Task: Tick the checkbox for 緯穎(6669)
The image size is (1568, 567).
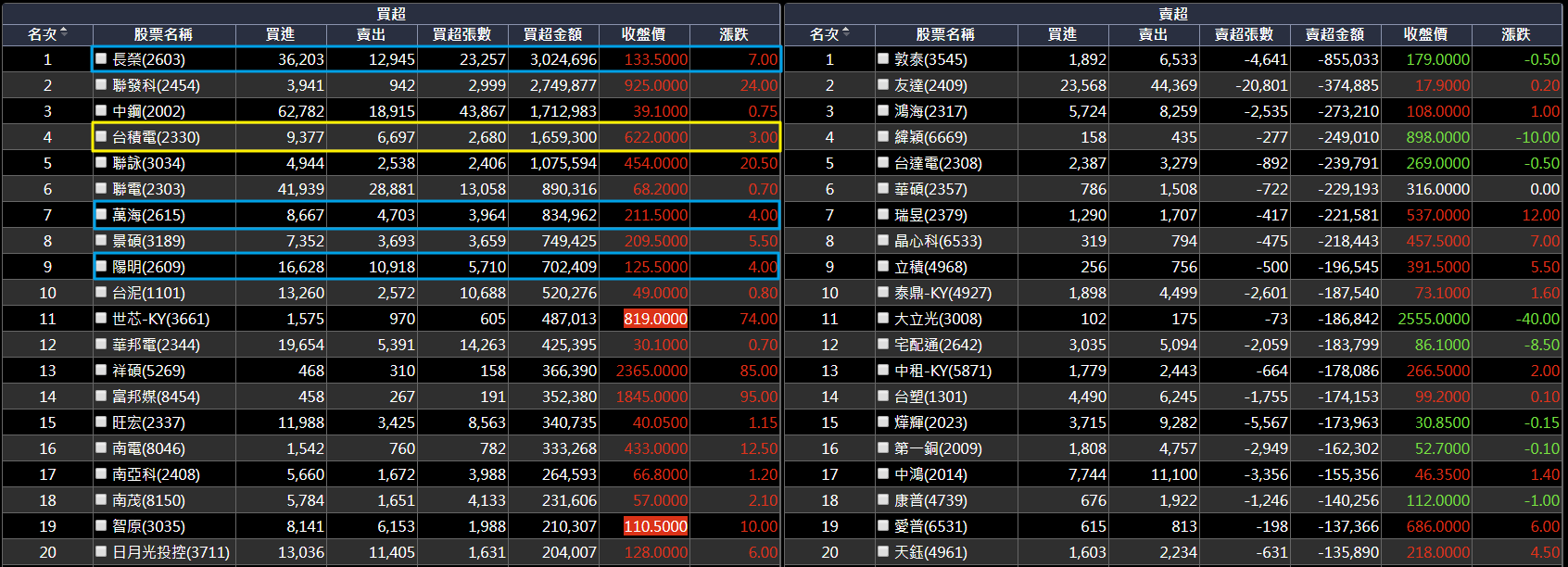Action: point(884,136)
